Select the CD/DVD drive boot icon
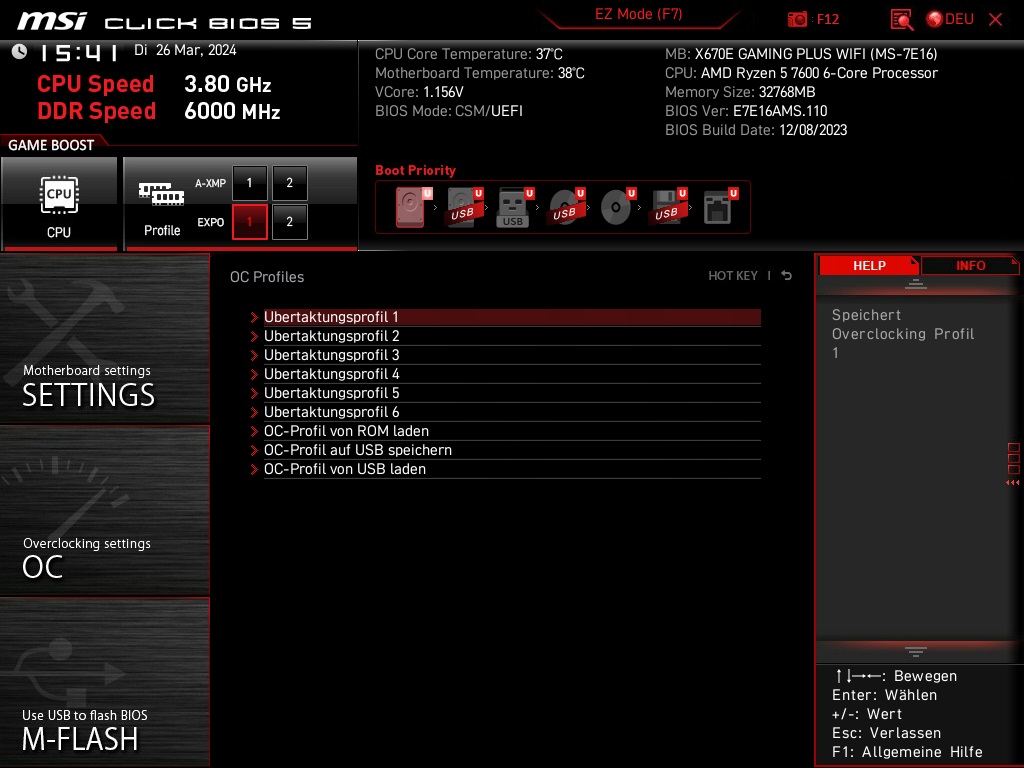Screen dimensions: 1024x768 point(614,207)
